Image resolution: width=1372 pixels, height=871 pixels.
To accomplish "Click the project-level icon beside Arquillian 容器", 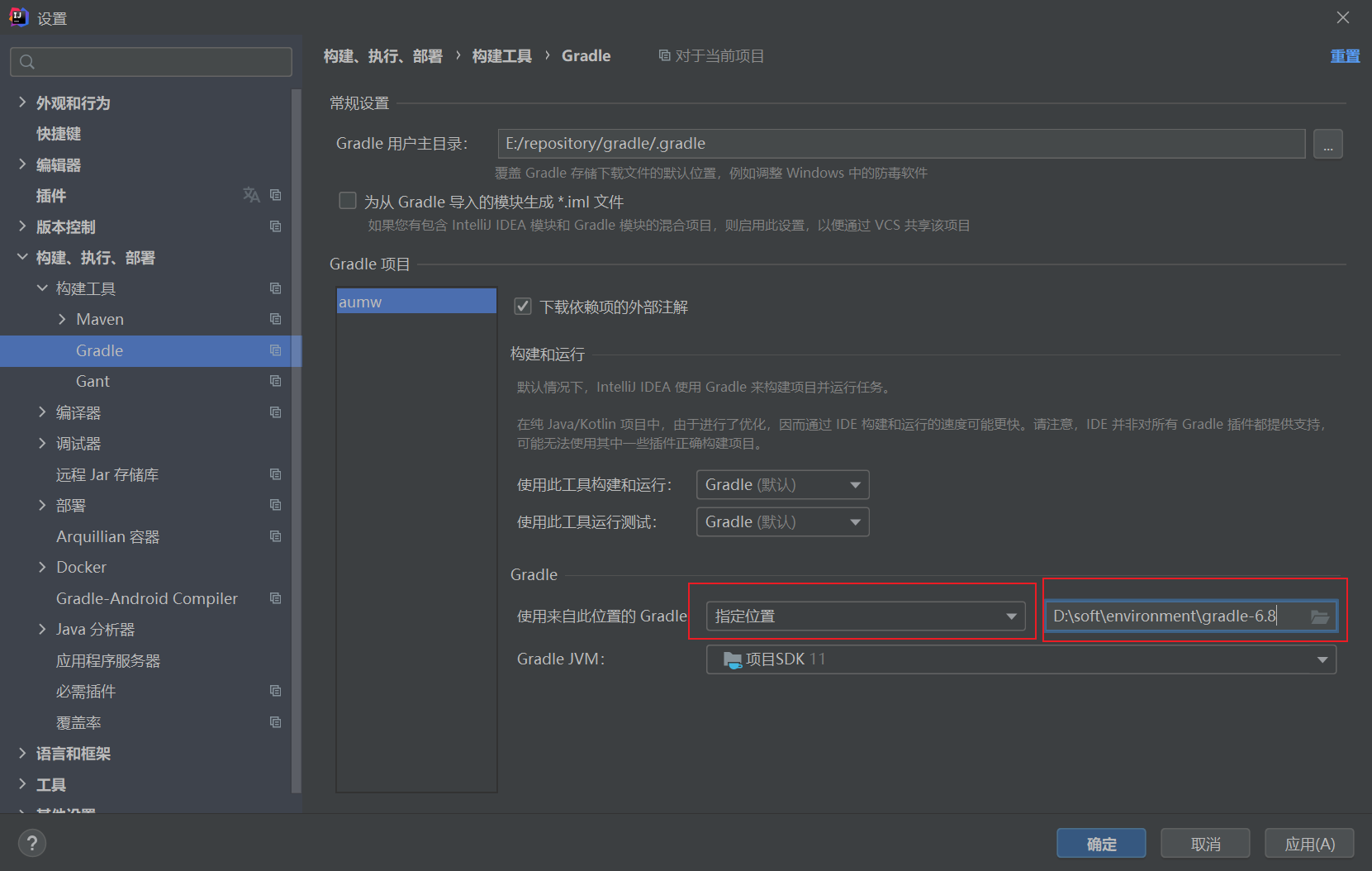I will point(276,536).
